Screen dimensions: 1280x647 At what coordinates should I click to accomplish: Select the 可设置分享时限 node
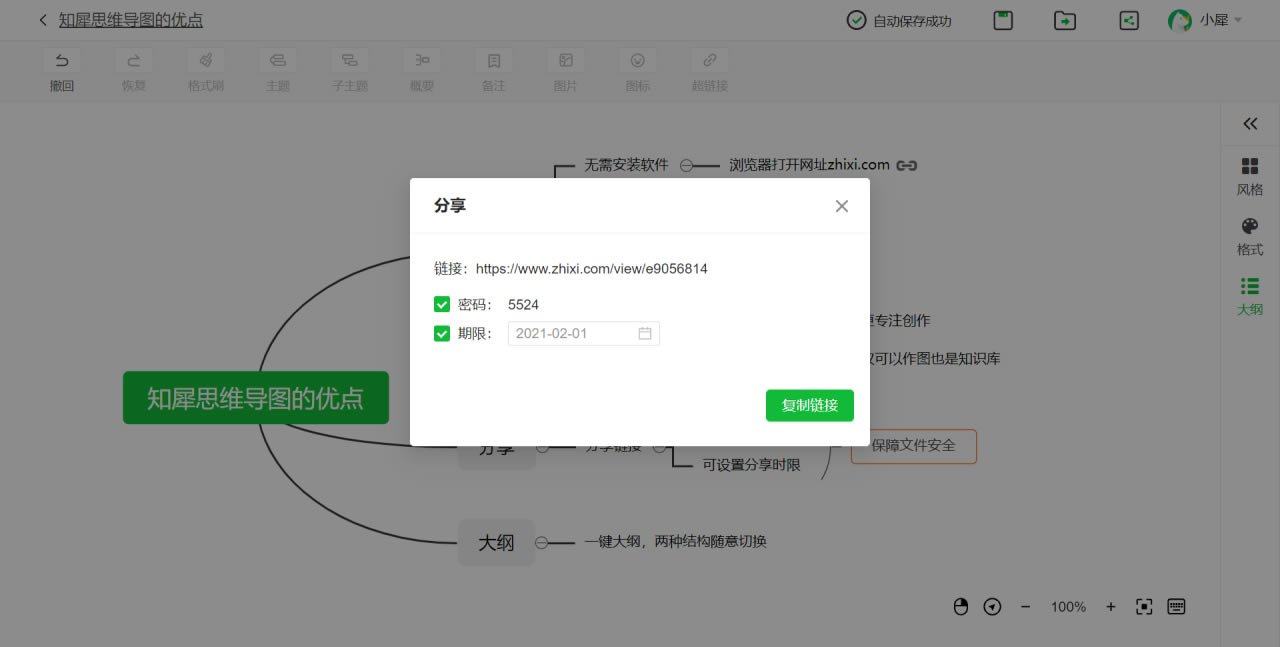(751, 464)
